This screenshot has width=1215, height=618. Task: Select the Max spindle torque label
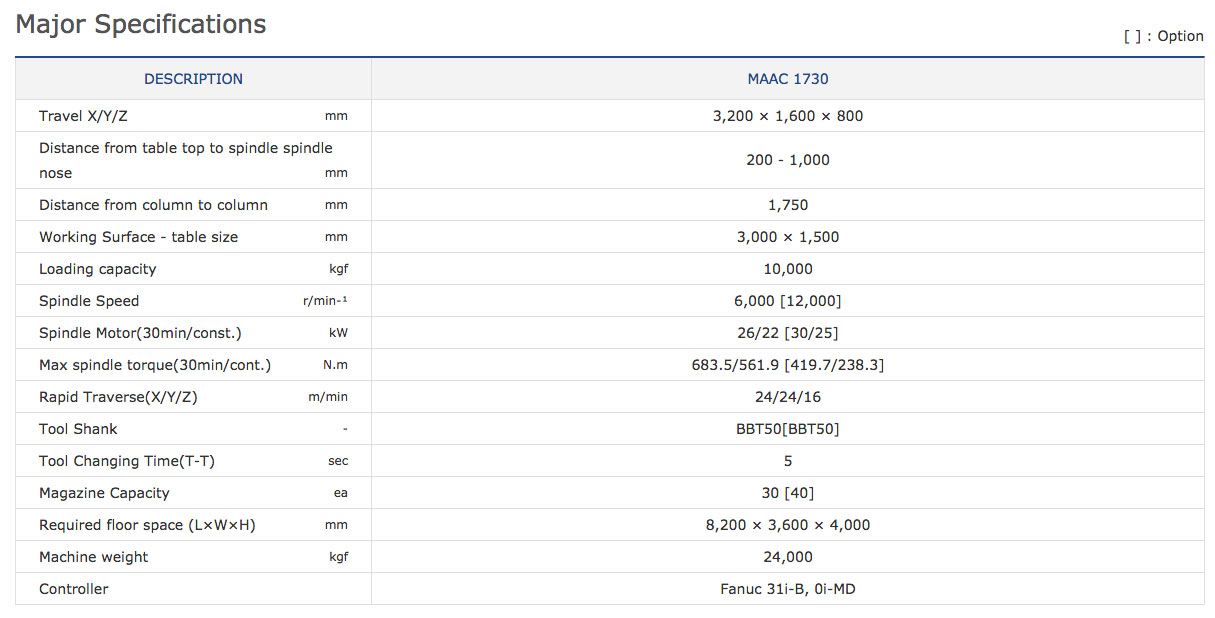pyautogui.click(x=155, y=365)
